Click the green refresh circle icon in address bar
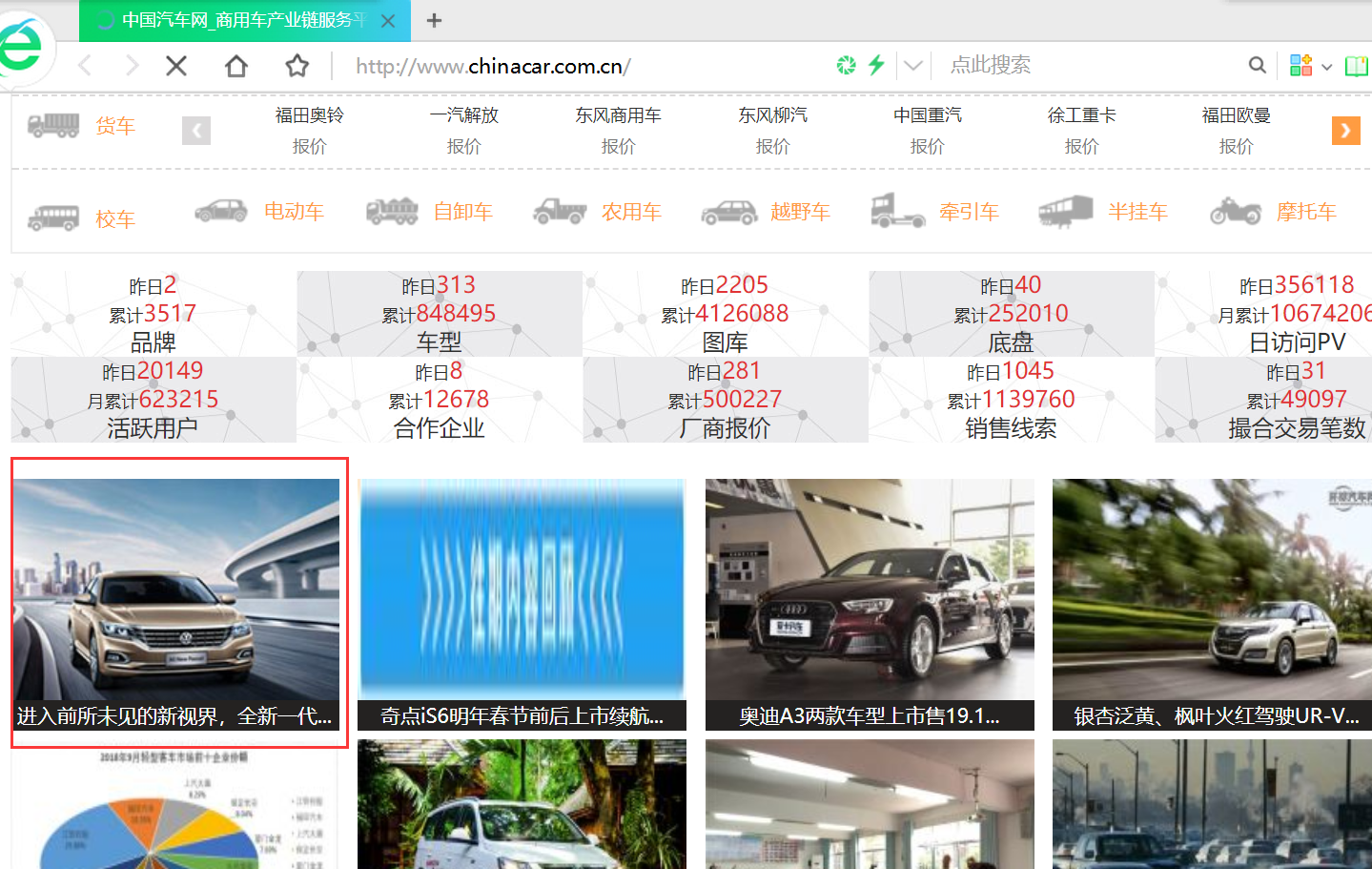This screenshot has height=869, width=1372. pyautogui.click(x=846, y=65)
